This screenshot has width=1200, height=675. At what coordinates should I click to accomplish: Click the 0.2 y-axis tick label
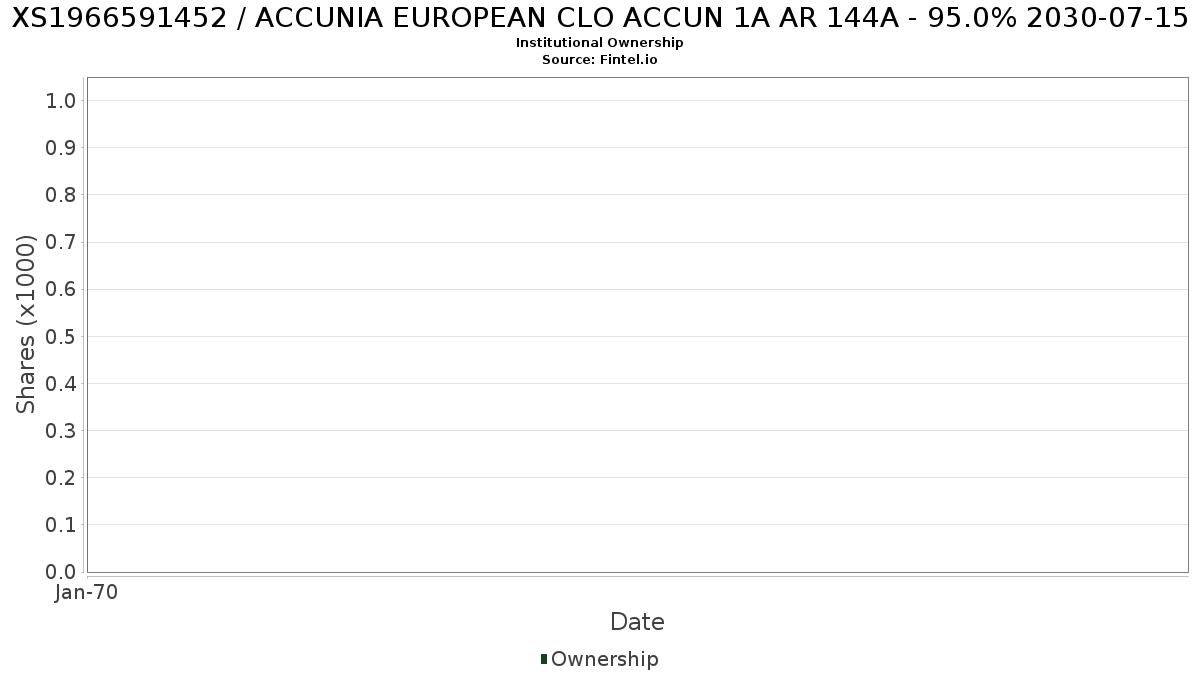[61, 478]
